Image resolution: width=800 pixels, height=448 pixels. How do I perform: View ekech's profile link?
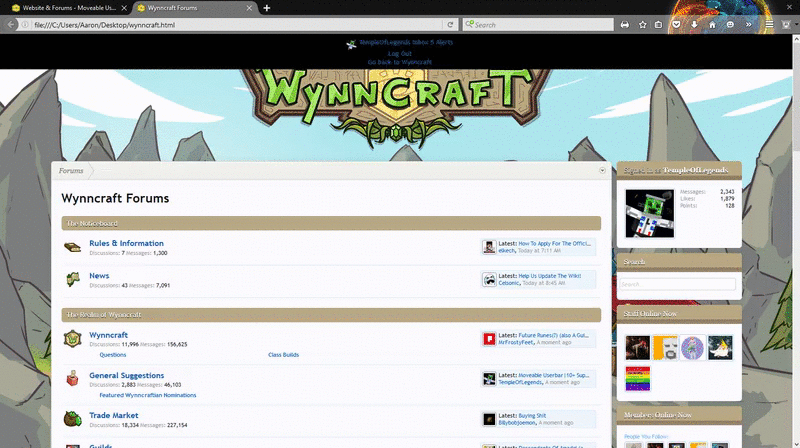[x=507, y=251]
